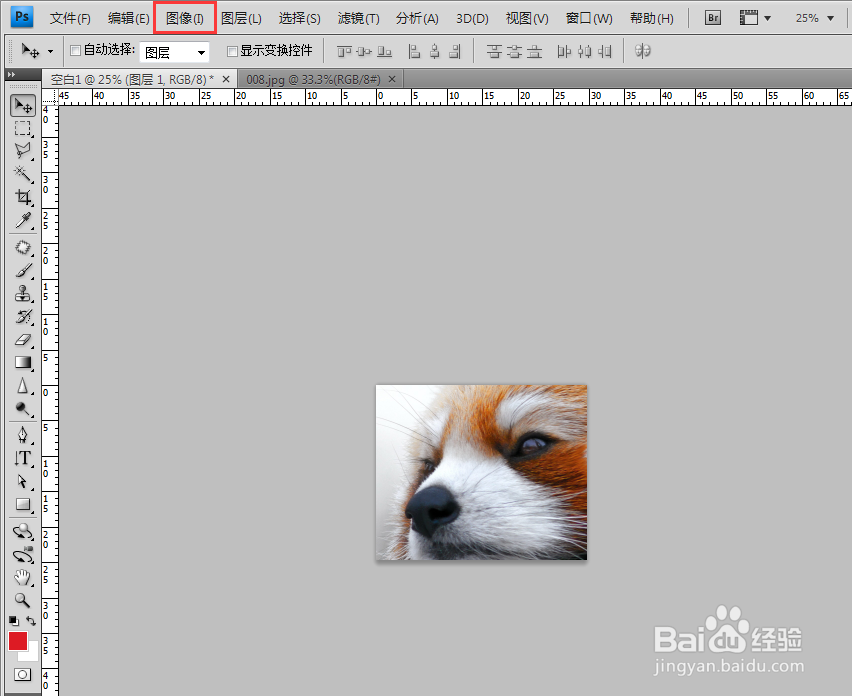The image size is (852, 696).
Task: Select the Pen tool
Action: (23, 435)
